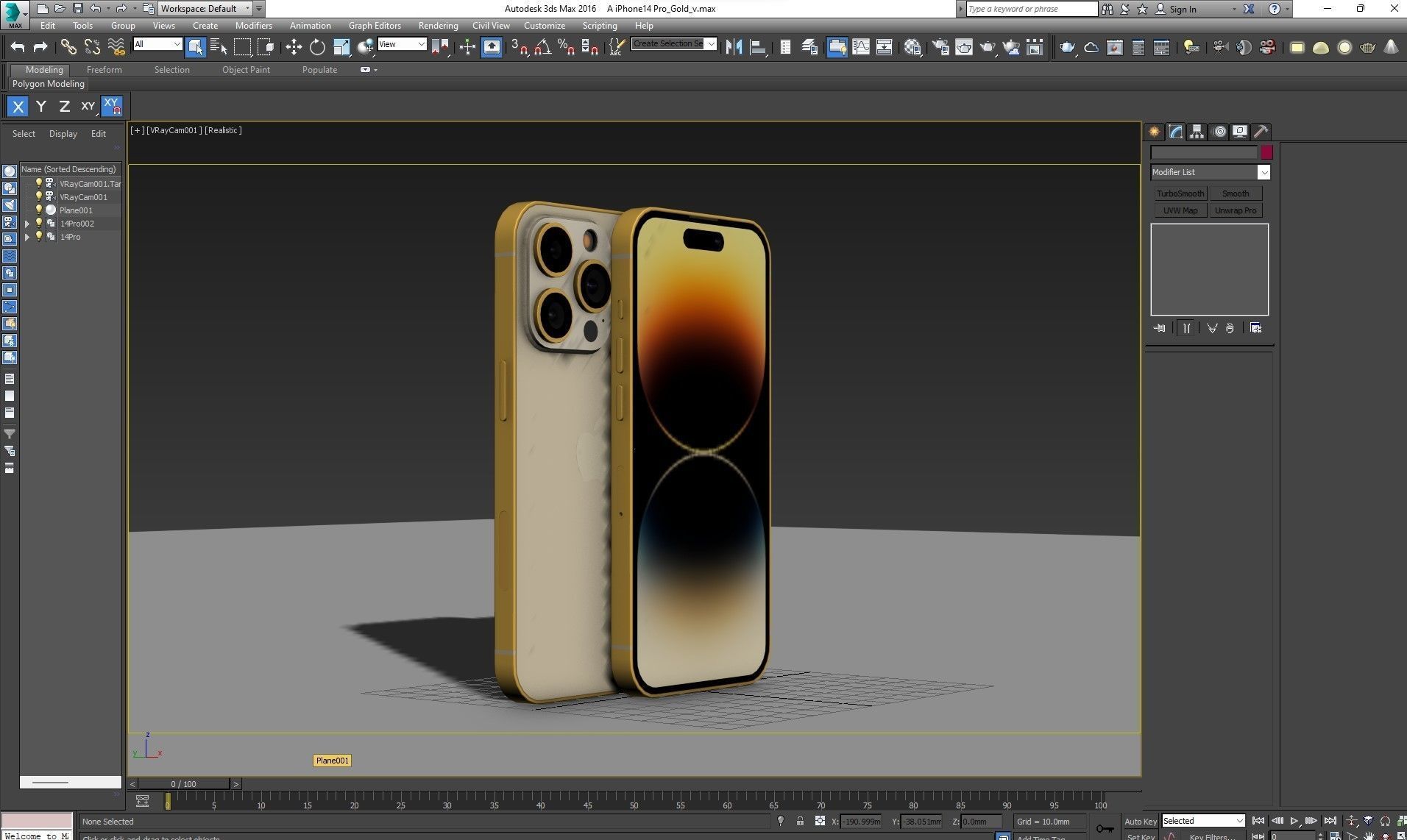Open the Curve Editor icon
This screenshot has width=1407, height=840.
coord(861,47)
